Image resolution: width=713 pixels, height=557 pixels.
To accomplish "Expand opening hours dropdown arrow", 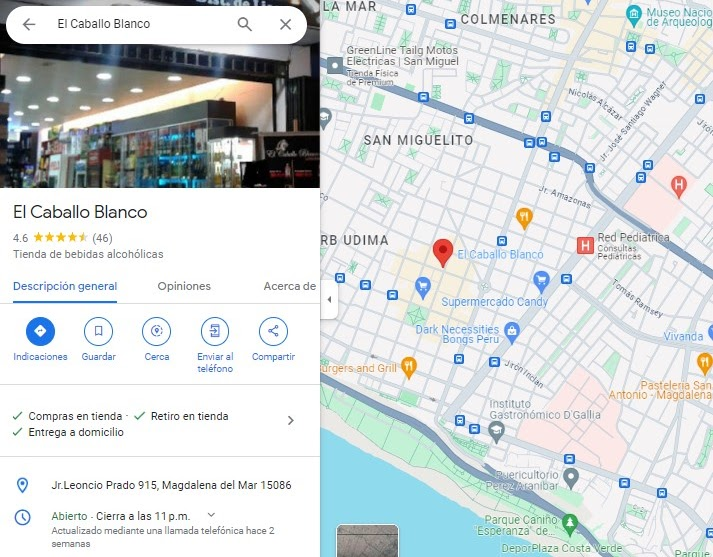I will [x=211, y=515].
